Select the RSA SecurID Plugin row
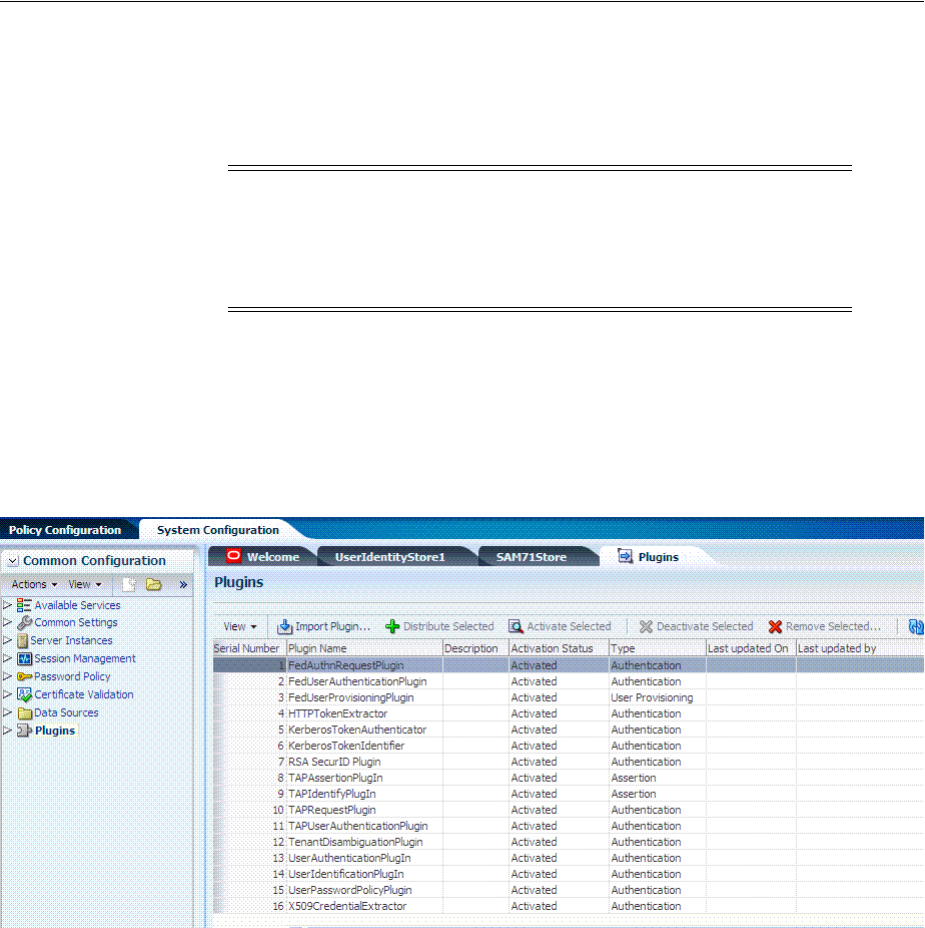Image resolution: width=925 pixels, height=928 pixels. 568,761
